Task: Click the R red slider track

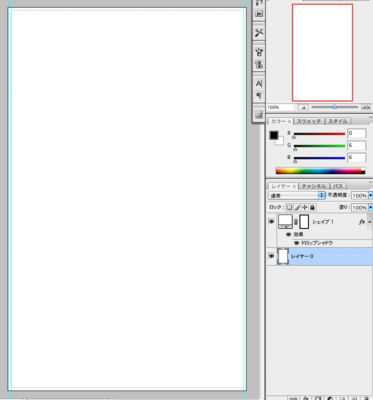Action: point(319,134)
